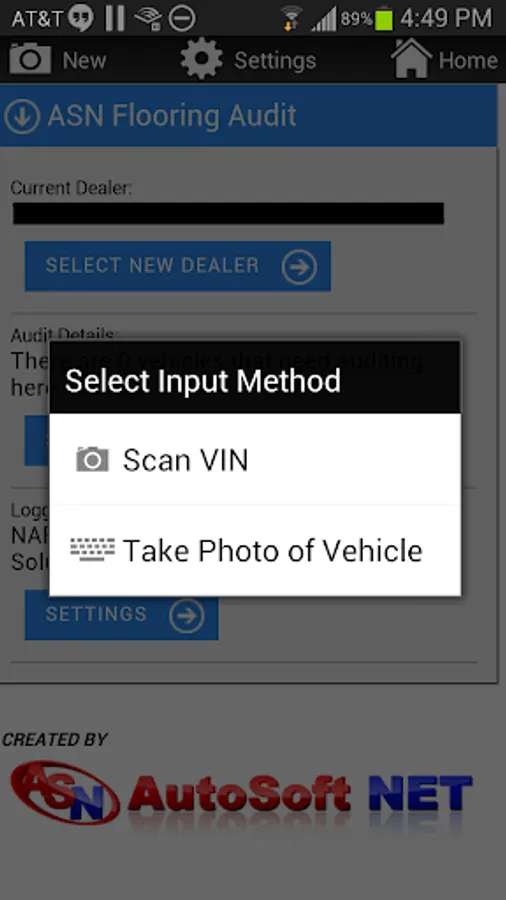This screenshot has height=900, width=506.
Task: Tap keyboard icon beside Take Photo of Vehicle
Action: pos(92,550)
